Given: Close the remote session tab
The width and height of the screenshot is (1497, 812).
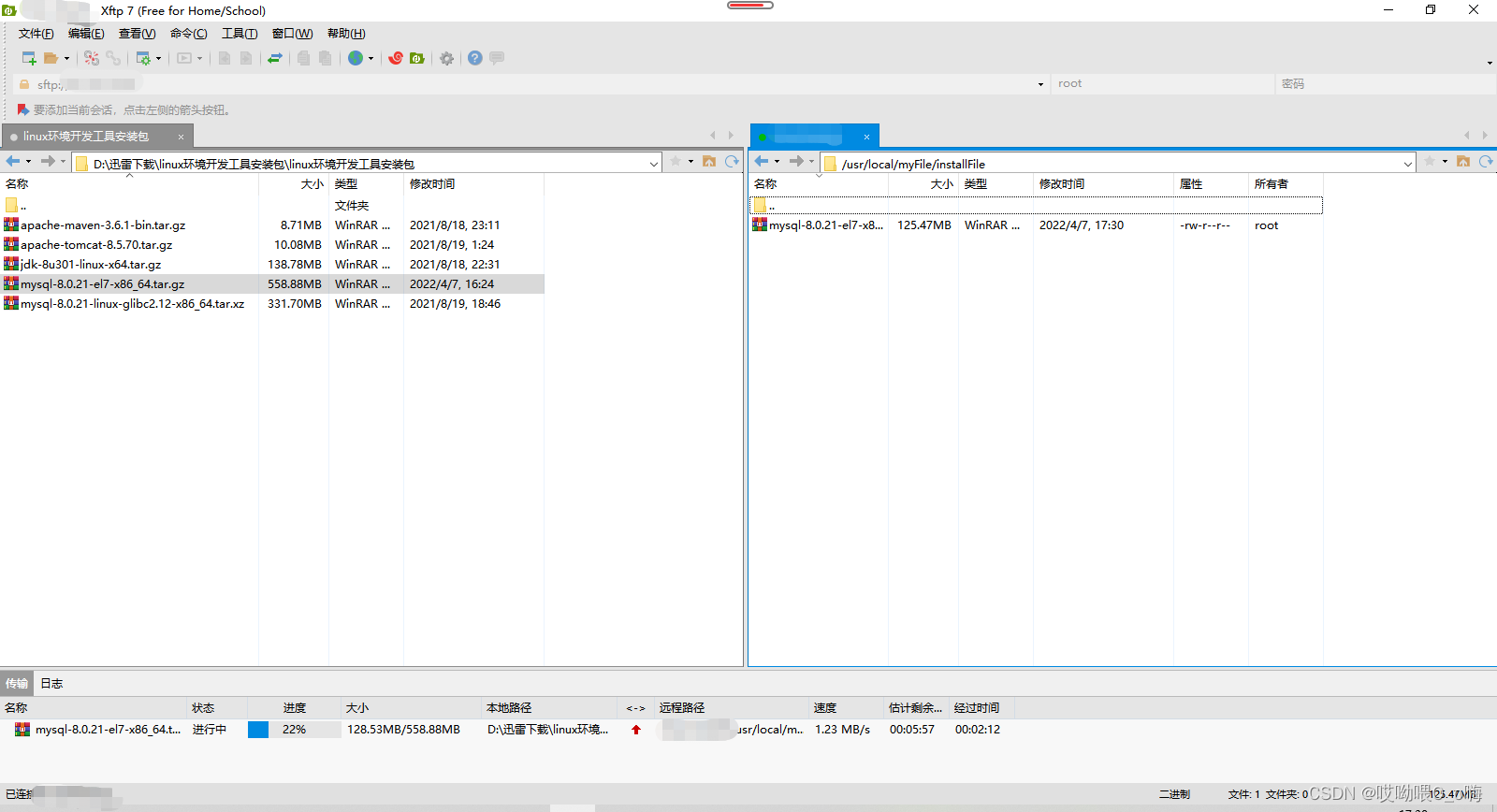Looking at the screenshot, I should pyautogui.click(x=866, y=137).
